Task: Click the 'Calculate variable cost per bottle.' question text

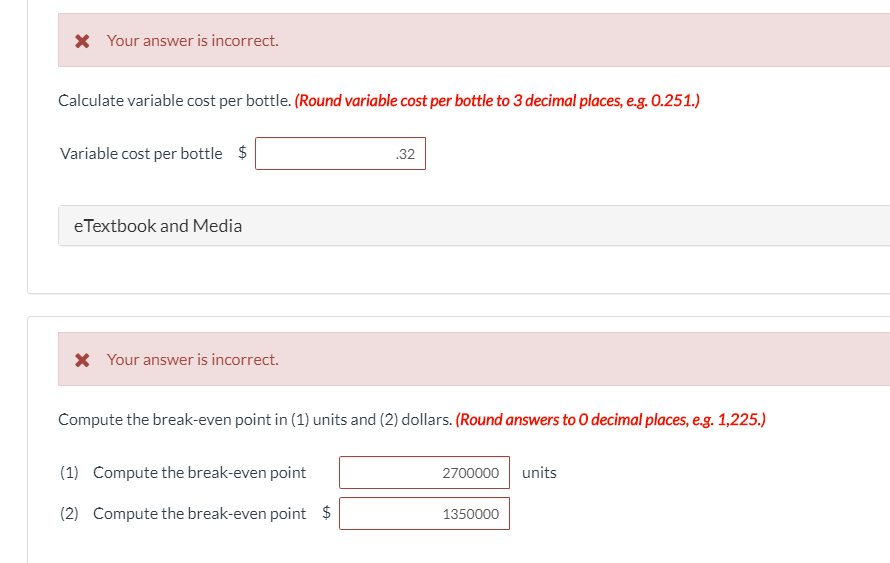Action: (175, 100)
